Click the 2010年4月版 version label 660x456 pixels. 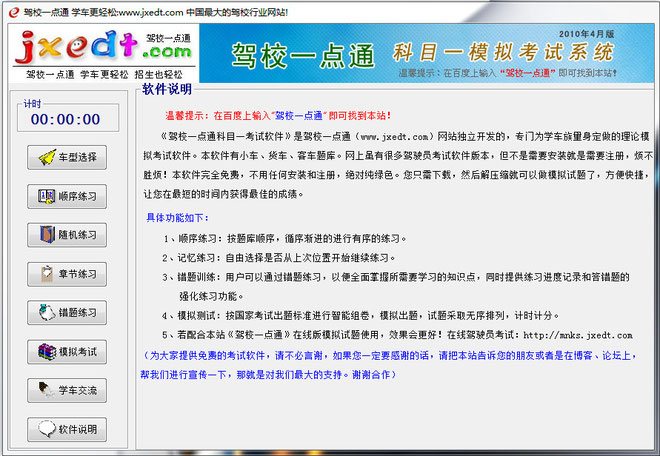point(586,34)
